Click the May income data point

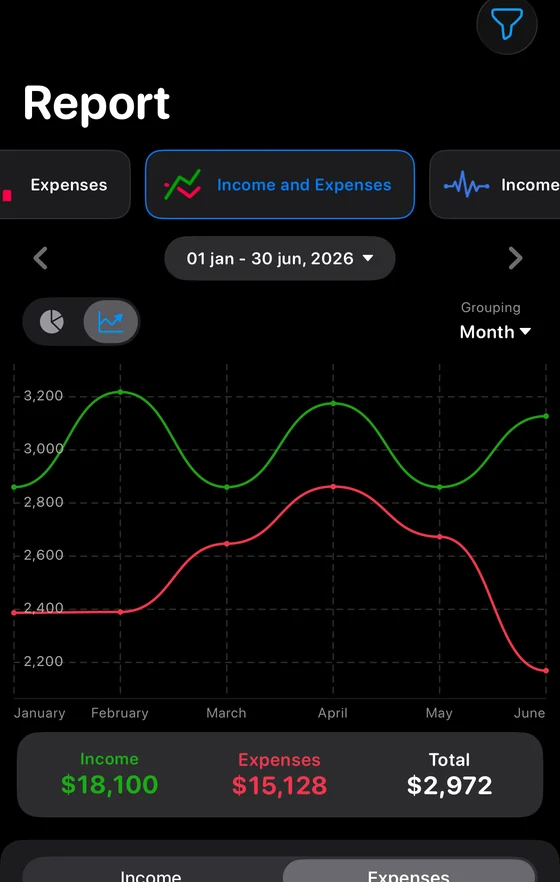pyautogui.click(x=440, y=487)
